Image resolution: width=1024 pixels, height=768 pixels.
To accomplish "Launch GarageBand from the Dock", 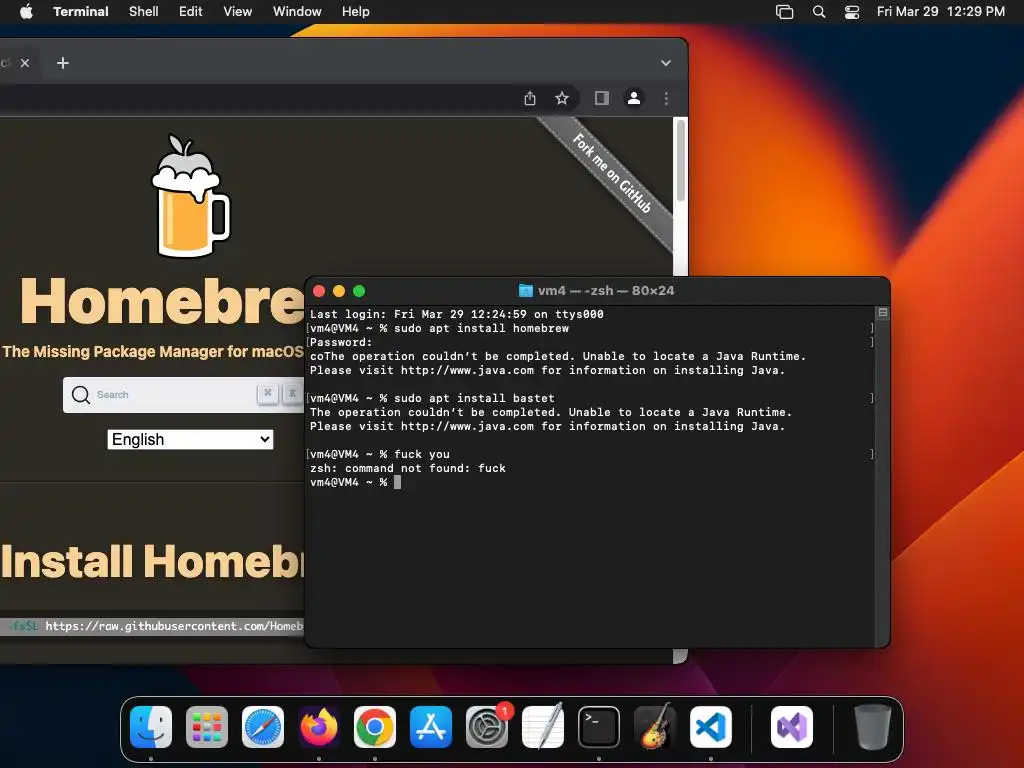I will click(x=655, y=727).
